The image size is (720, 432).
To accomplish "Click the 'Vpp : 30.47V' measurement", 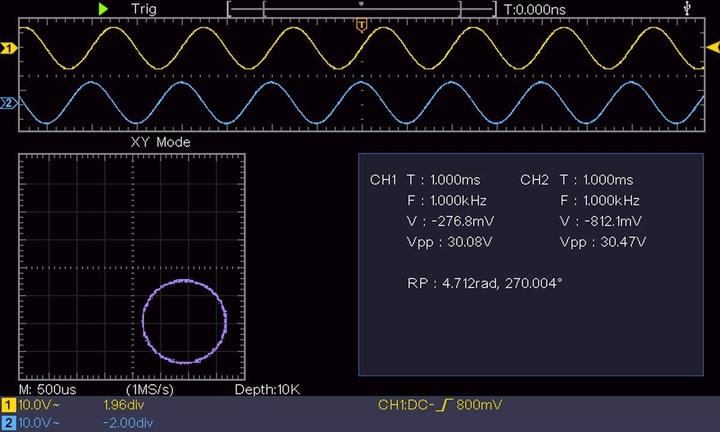I will coord(603,242).
